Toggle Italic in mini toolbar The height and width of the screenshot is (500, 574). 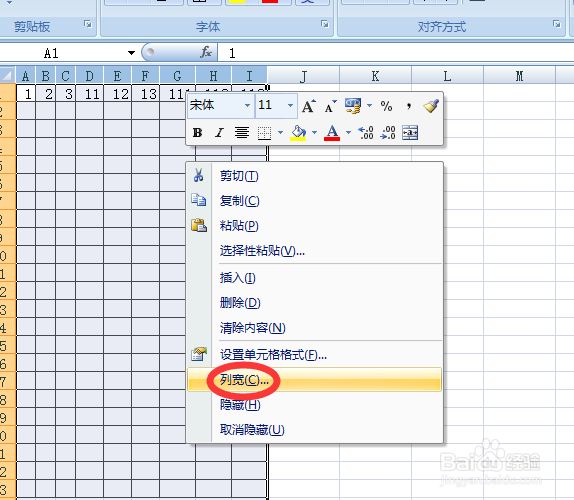point(219,133)
